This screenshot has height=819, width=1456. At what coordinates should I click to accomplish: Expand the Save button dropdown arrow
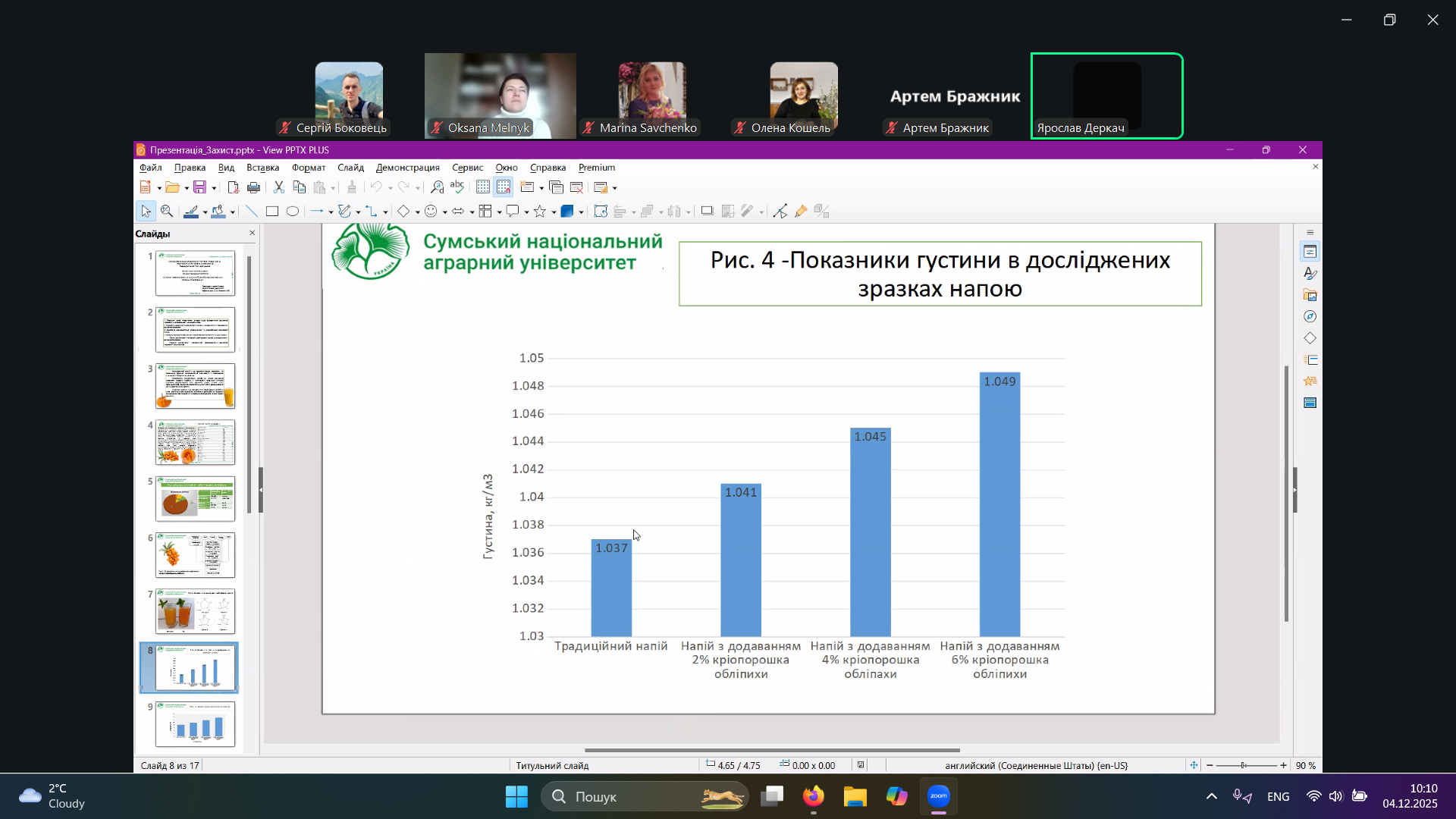(x=214, y=188)
